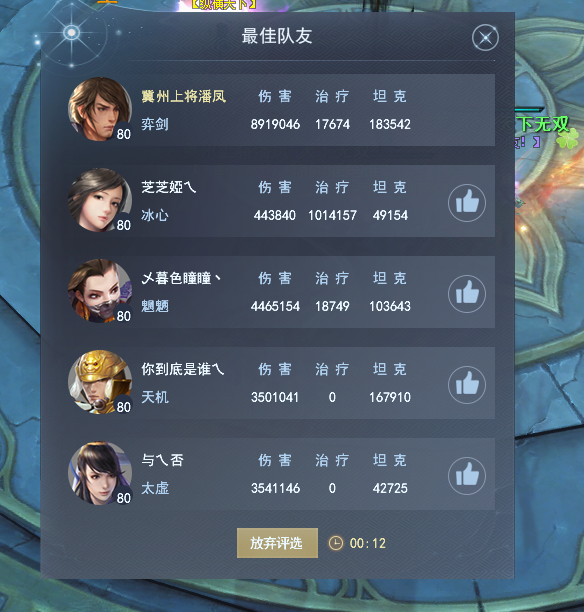Click masked 魍魉 player avatar

(100, 291)
